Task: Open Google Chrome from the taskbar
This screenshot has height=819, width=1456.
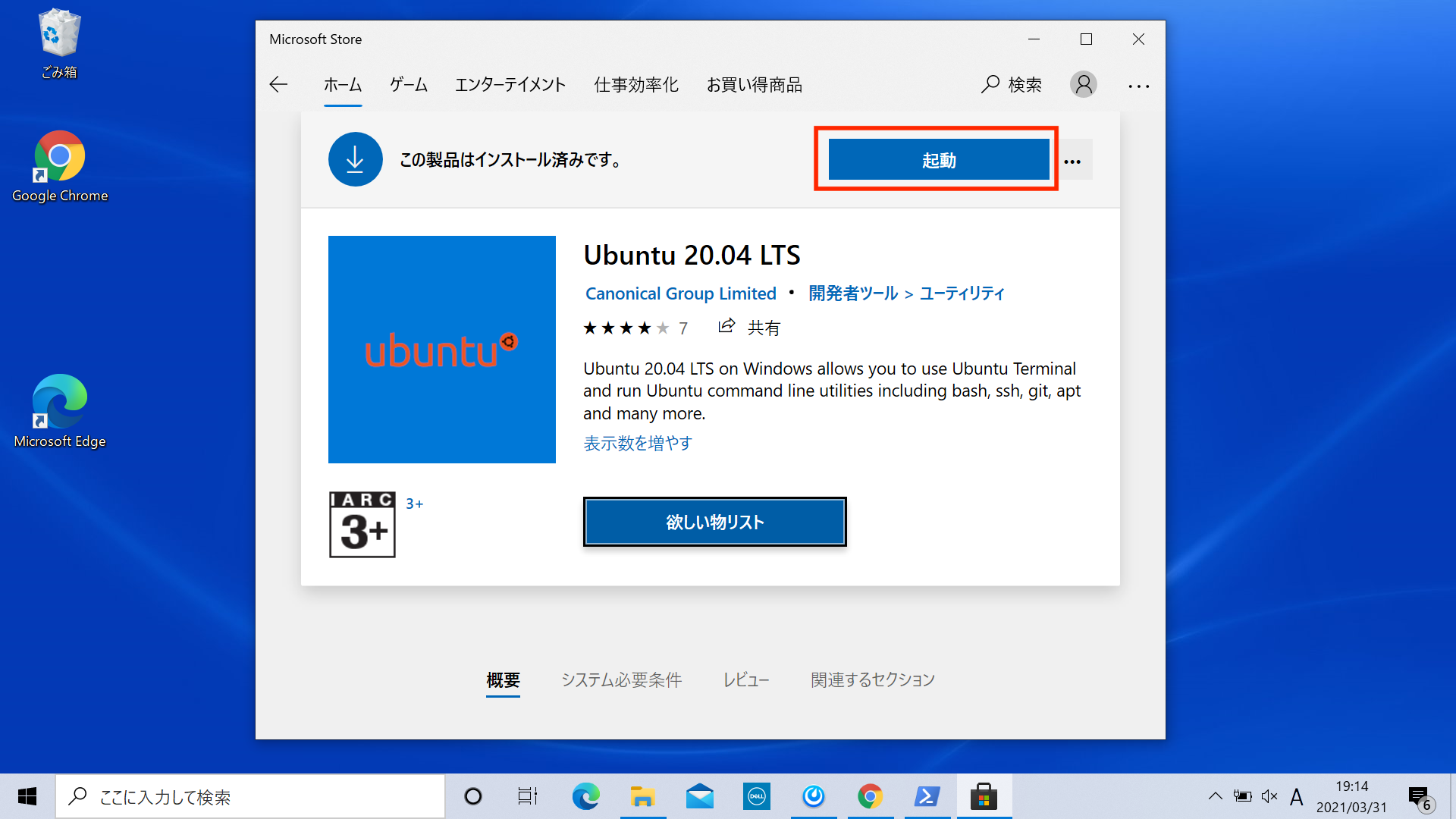Action: [x=870, y=796]
